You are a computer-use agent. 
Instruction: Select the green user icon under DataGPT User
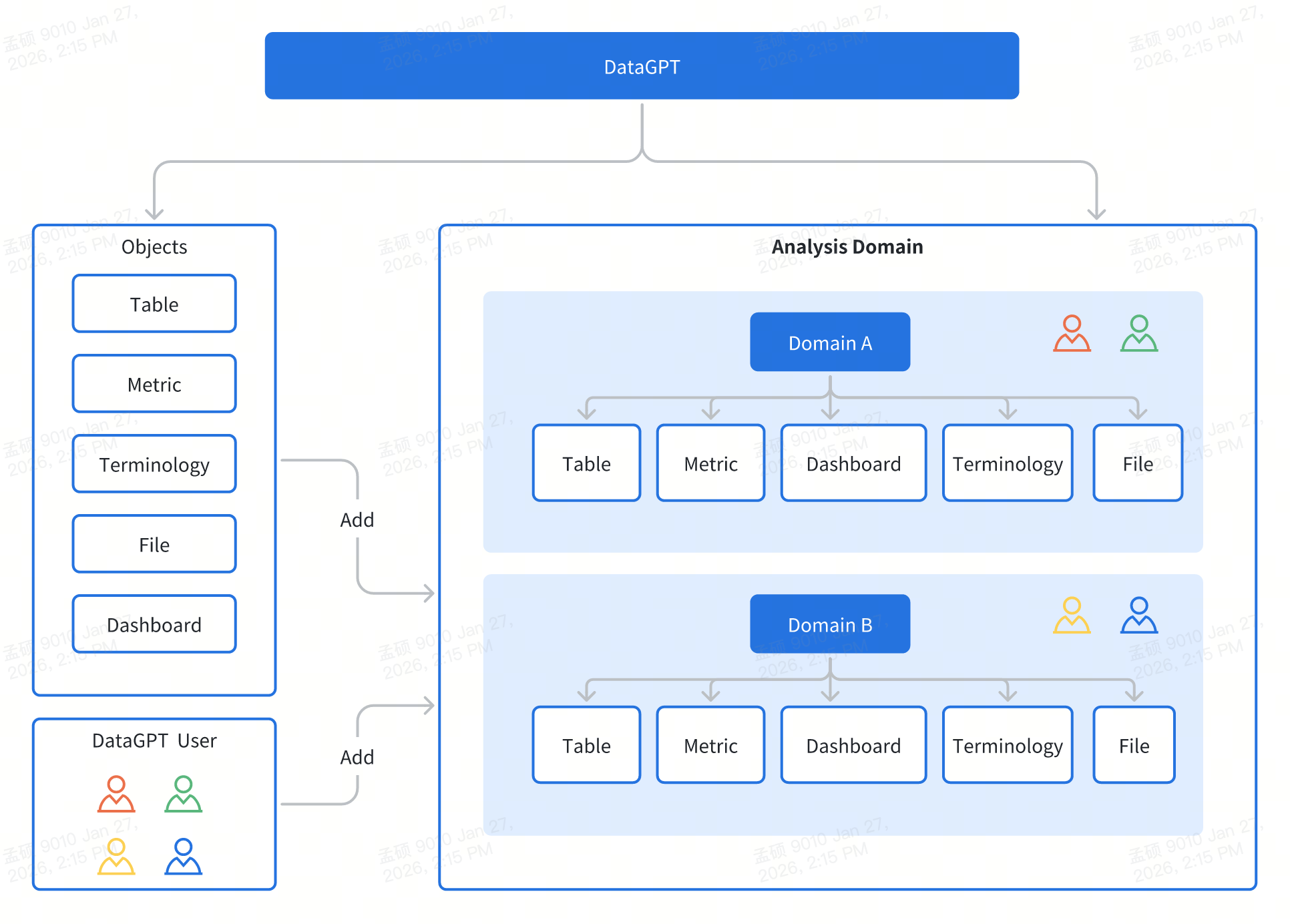[x=183, y=793]
